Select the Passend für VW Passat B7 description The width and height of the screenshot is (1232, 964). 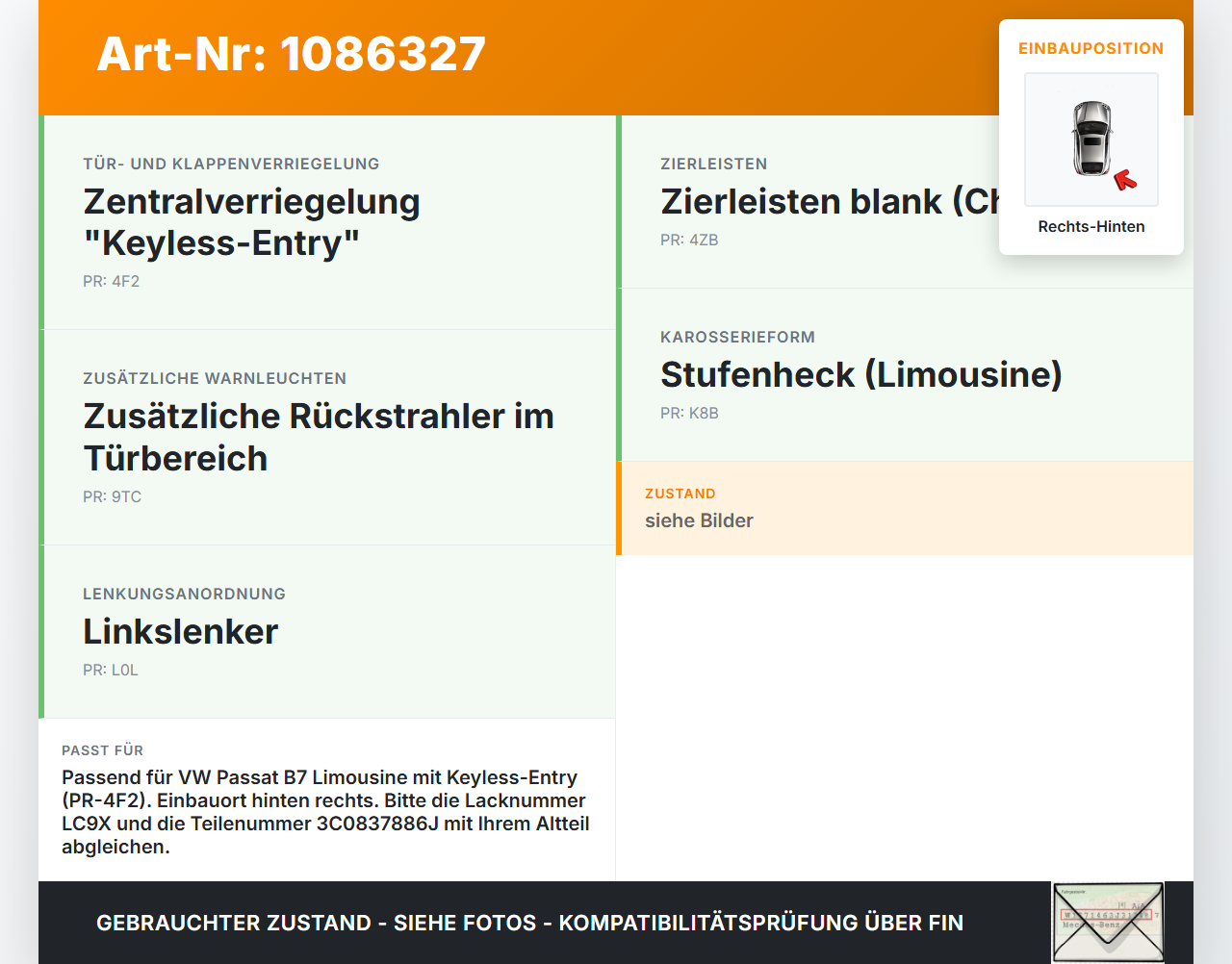pyautogui.click(x=326, y=812)
